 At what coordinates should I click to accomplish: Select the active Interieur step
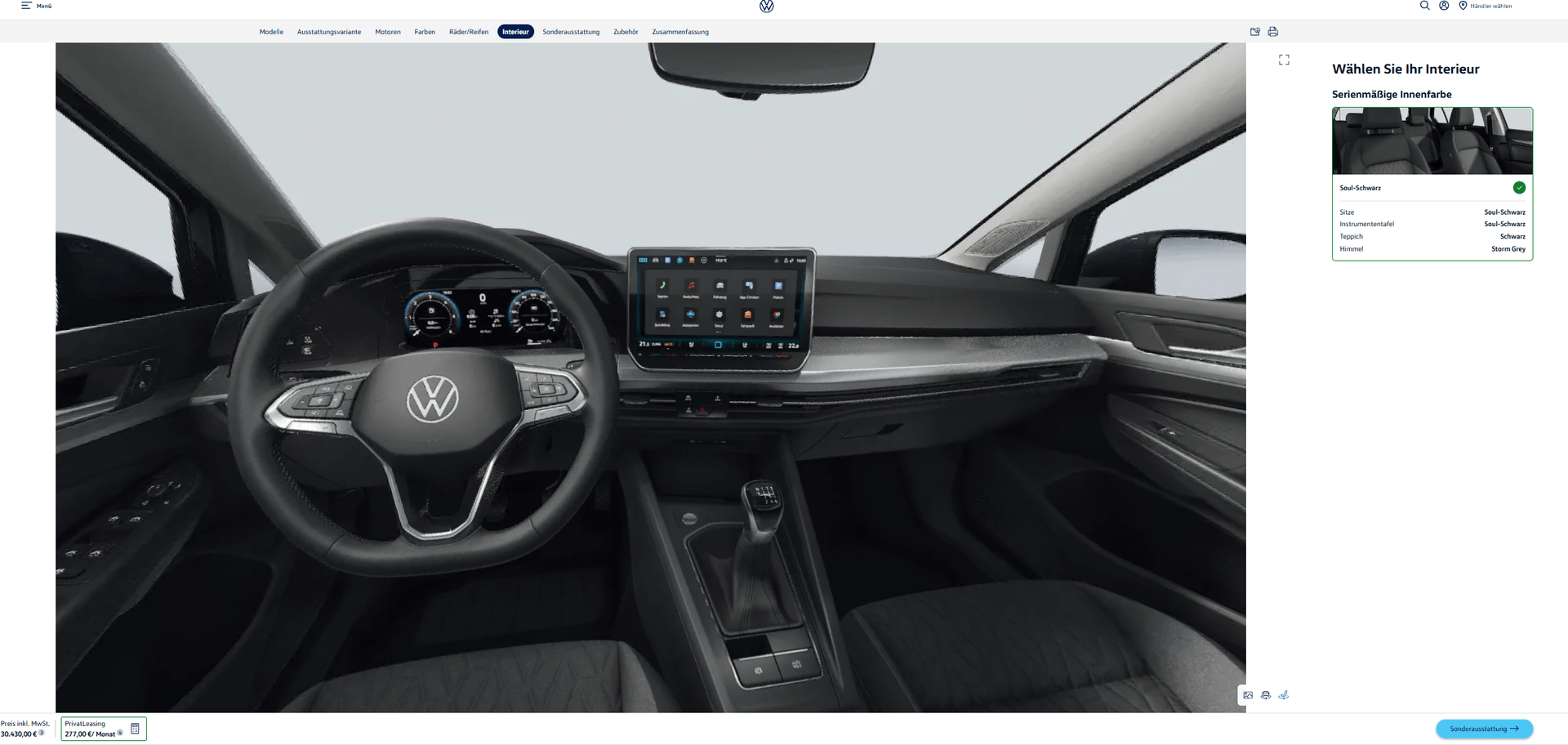(515, 32)
